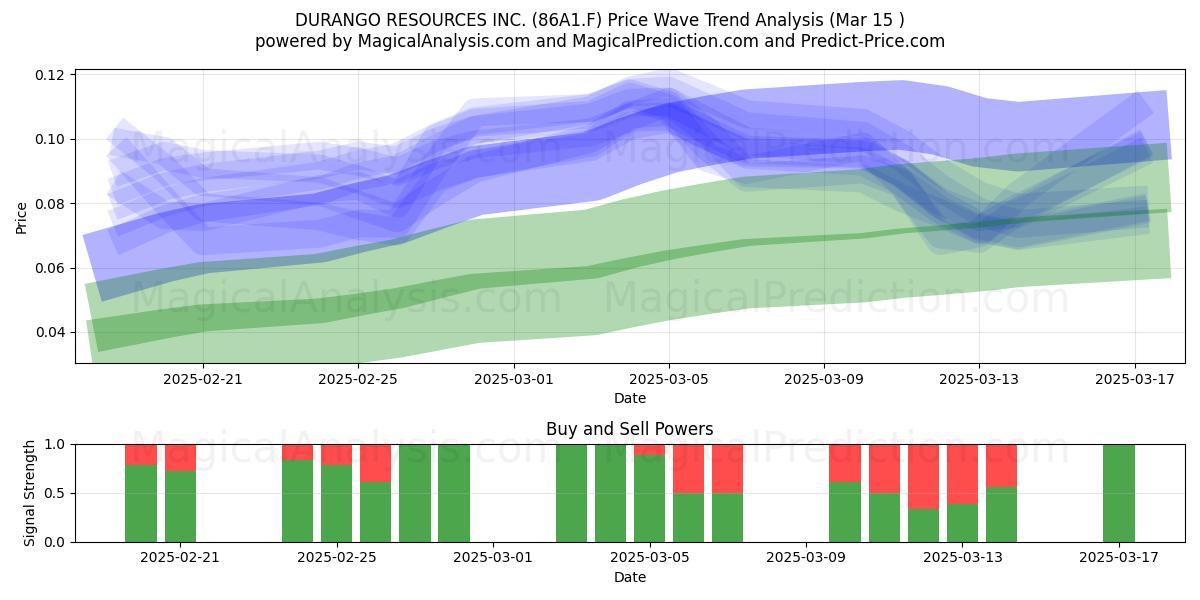Click the 'Date' label under the price chart

click(x=630, y=398)
